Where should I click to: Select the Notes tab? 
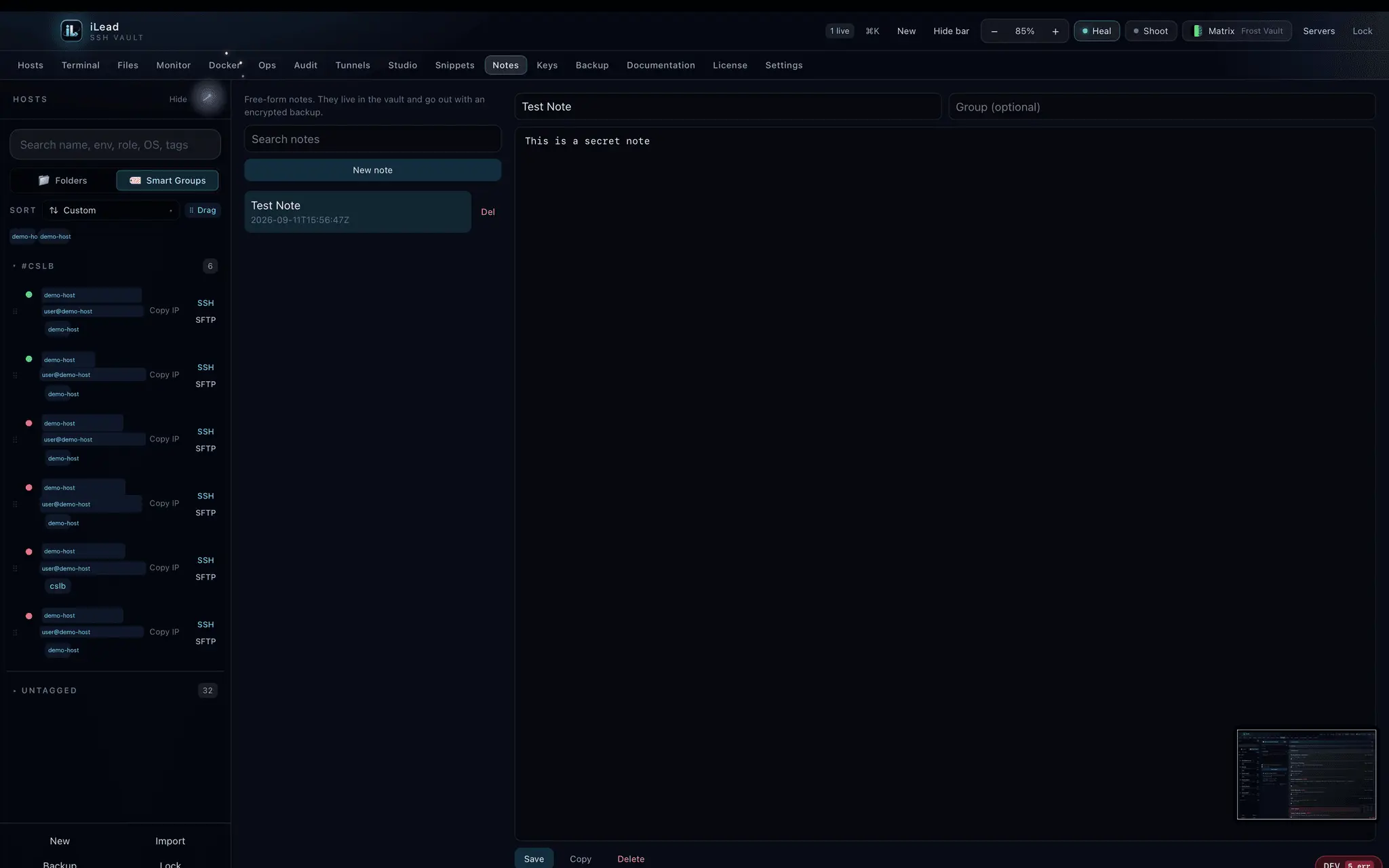(x=505, y=65)
